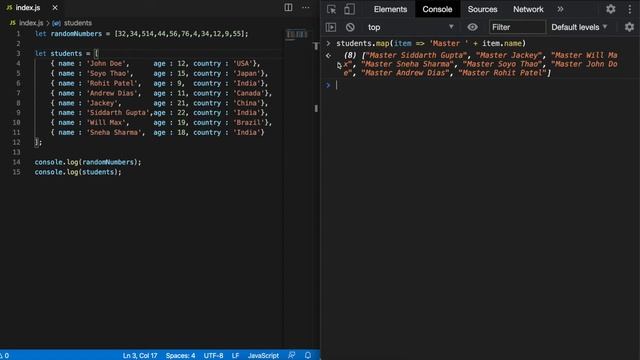
Task: Clear the console
Action: click(350, 27)
